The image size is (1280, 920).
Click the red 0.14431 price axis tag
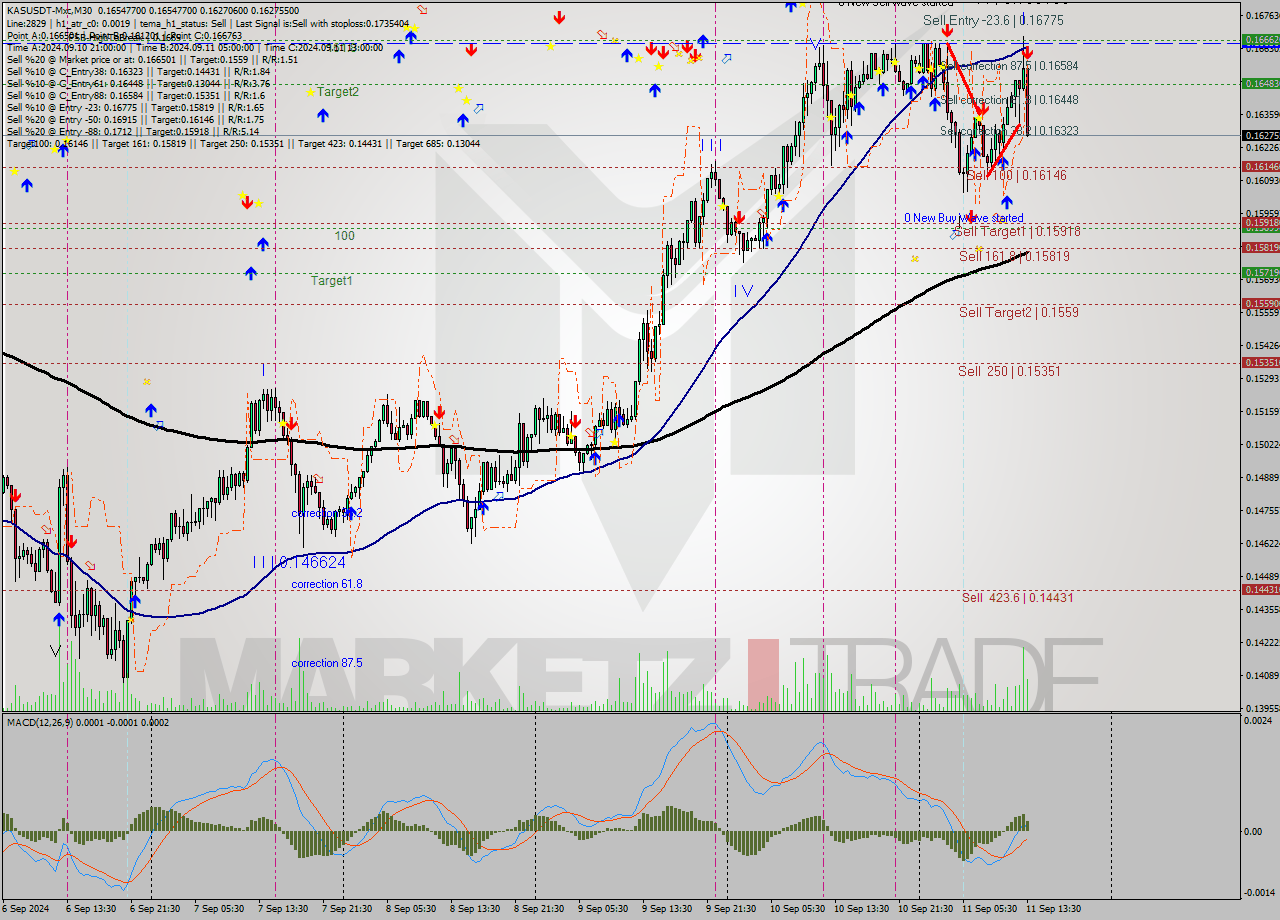coord(1259,590)
